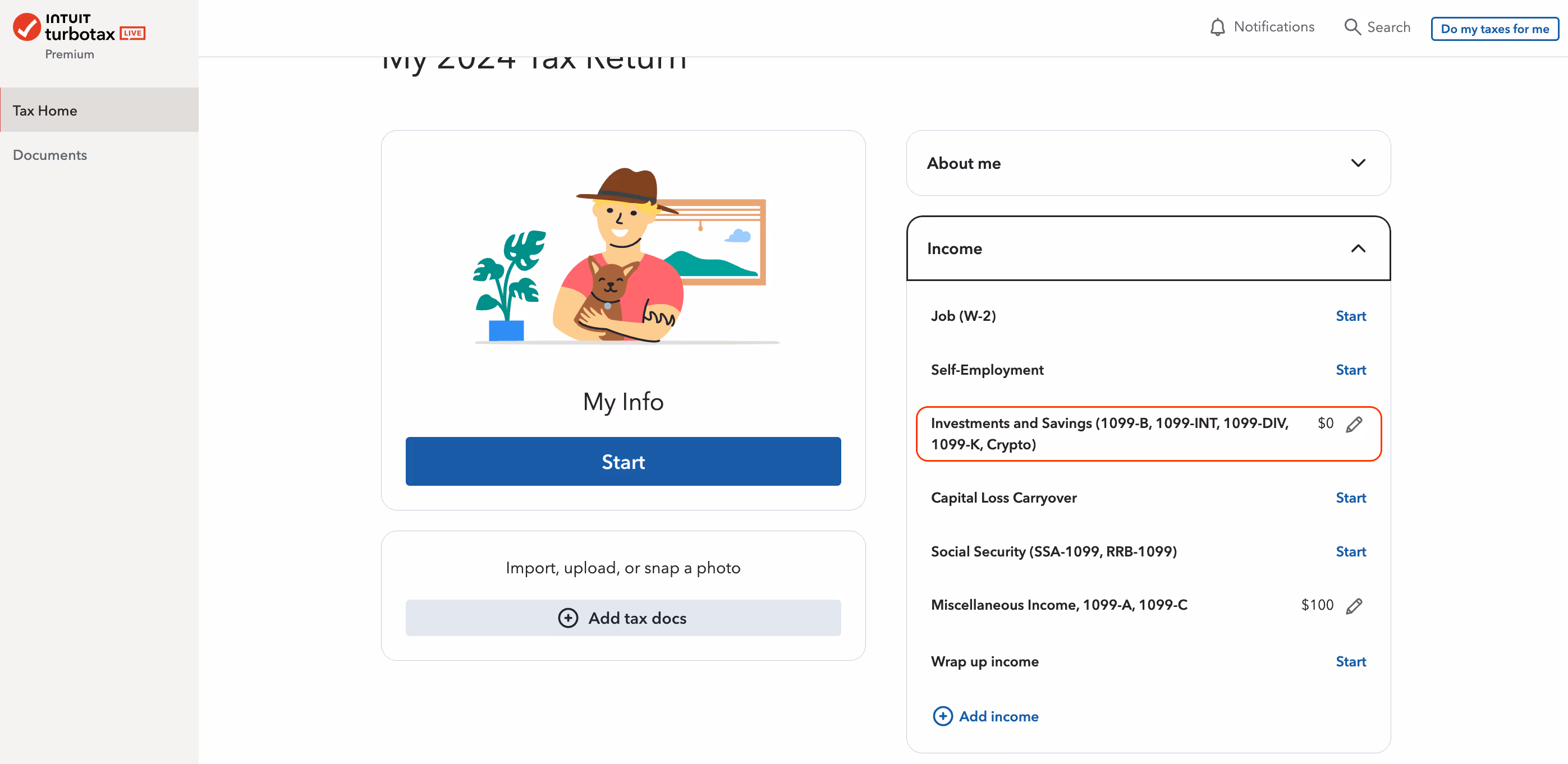
Task: Collapse the Income section
Action: coord(1358,249)
